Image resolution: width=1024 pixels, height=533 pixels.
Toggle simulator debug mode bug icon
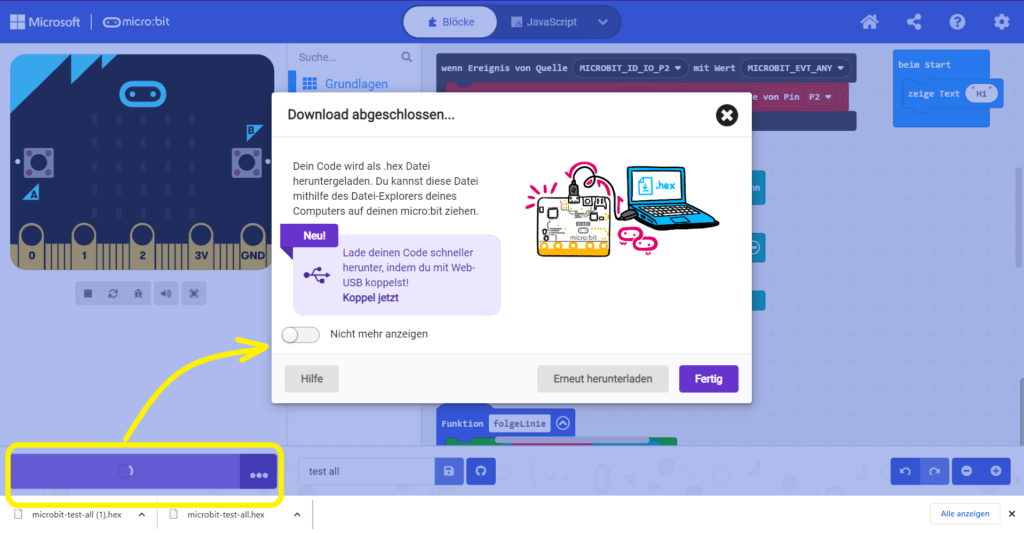(138, 294)
